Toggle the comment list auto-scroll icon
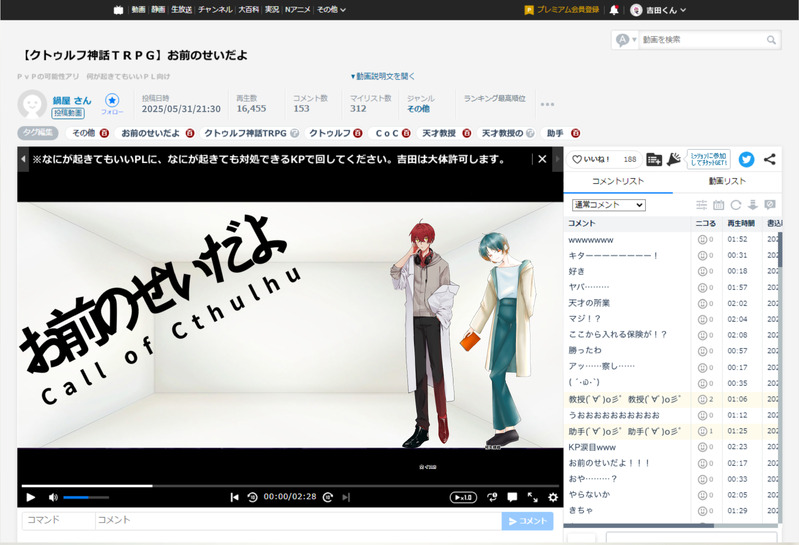The width and height of the screenshot is (799, 545). [753, 205]
